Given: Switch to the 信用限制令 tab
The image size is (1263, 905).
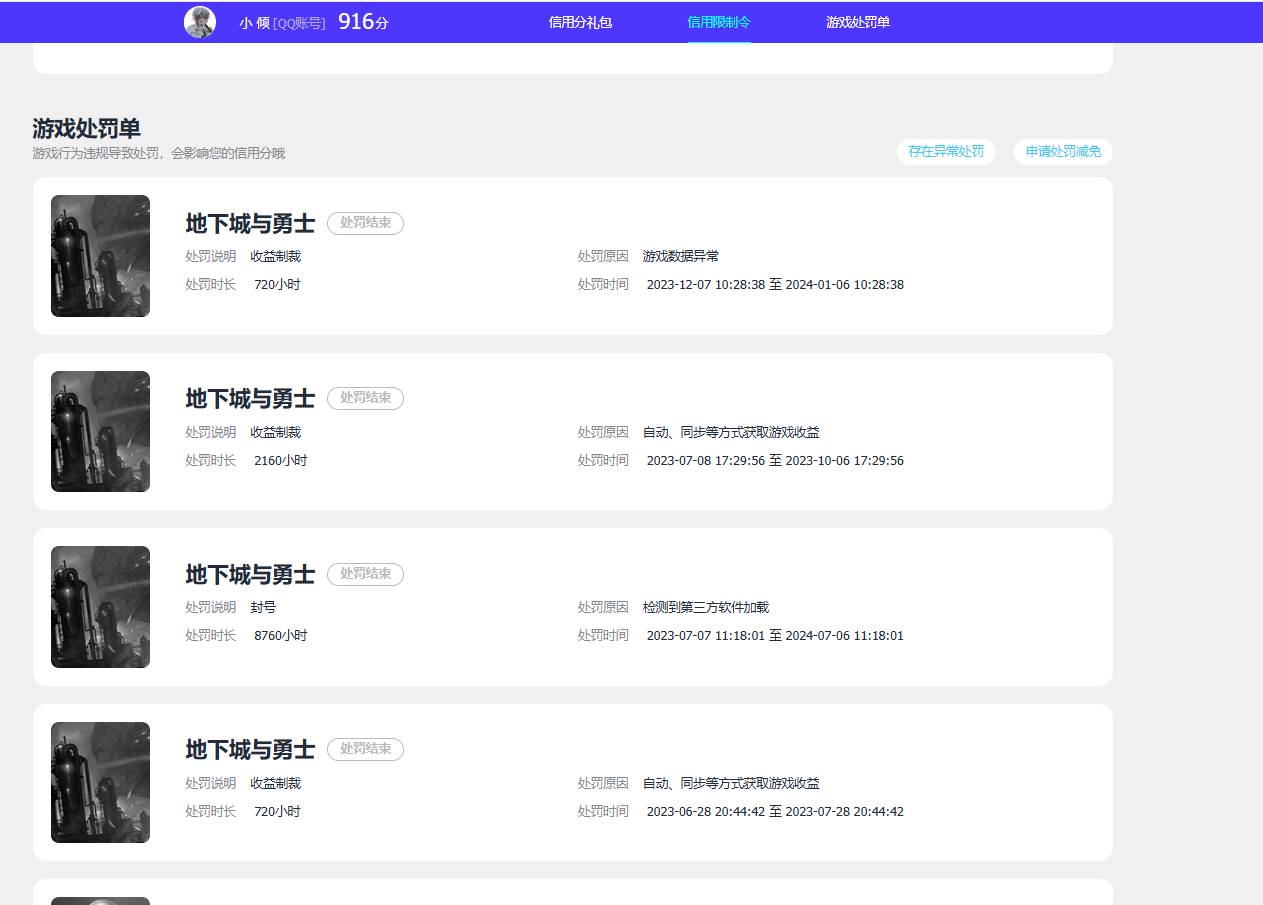Looking at the screenshot, I should [x=719, y=22].
